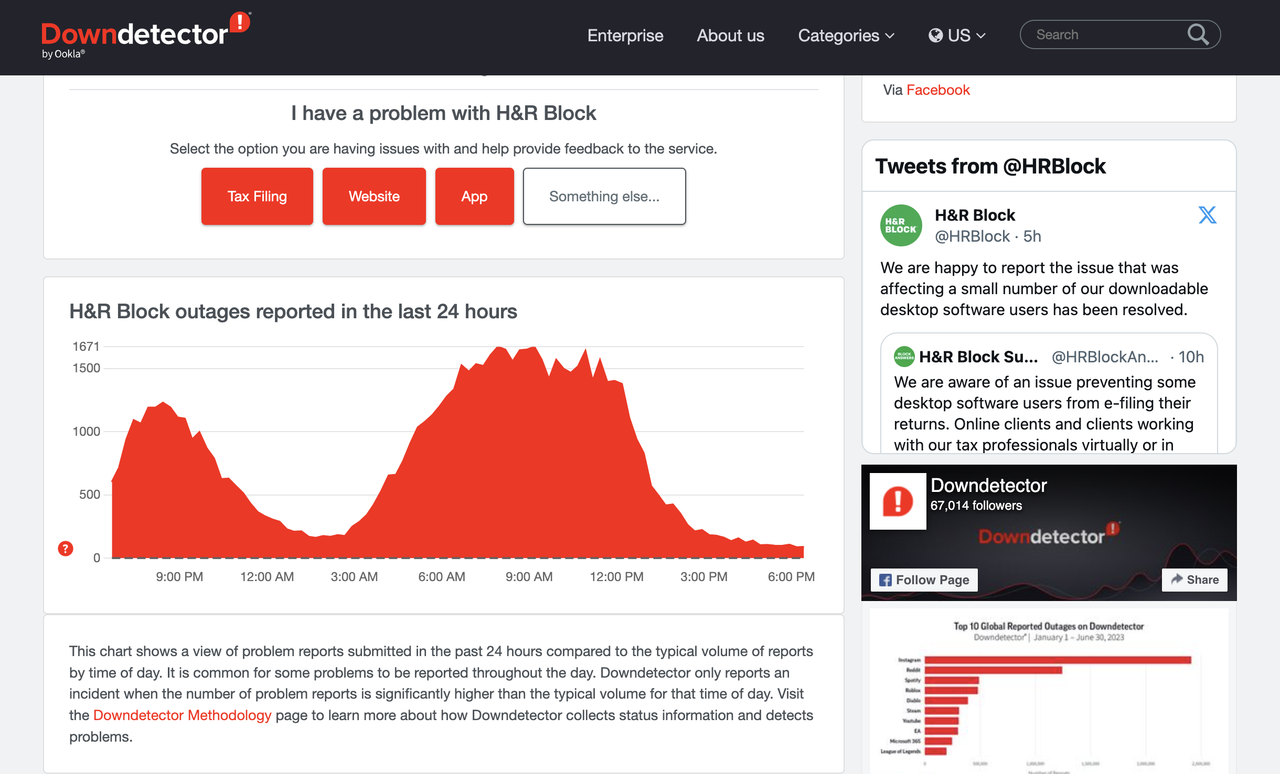
Task: Open the Via Facebook link
Action: [x=938, y=90]
